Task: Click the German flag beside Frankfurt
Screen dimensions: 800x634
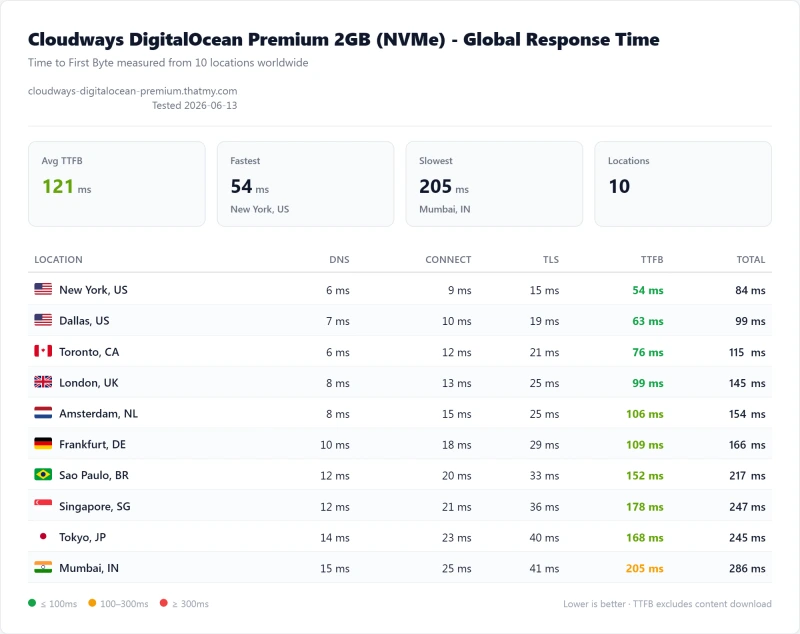Action: (x=43, y=444)
